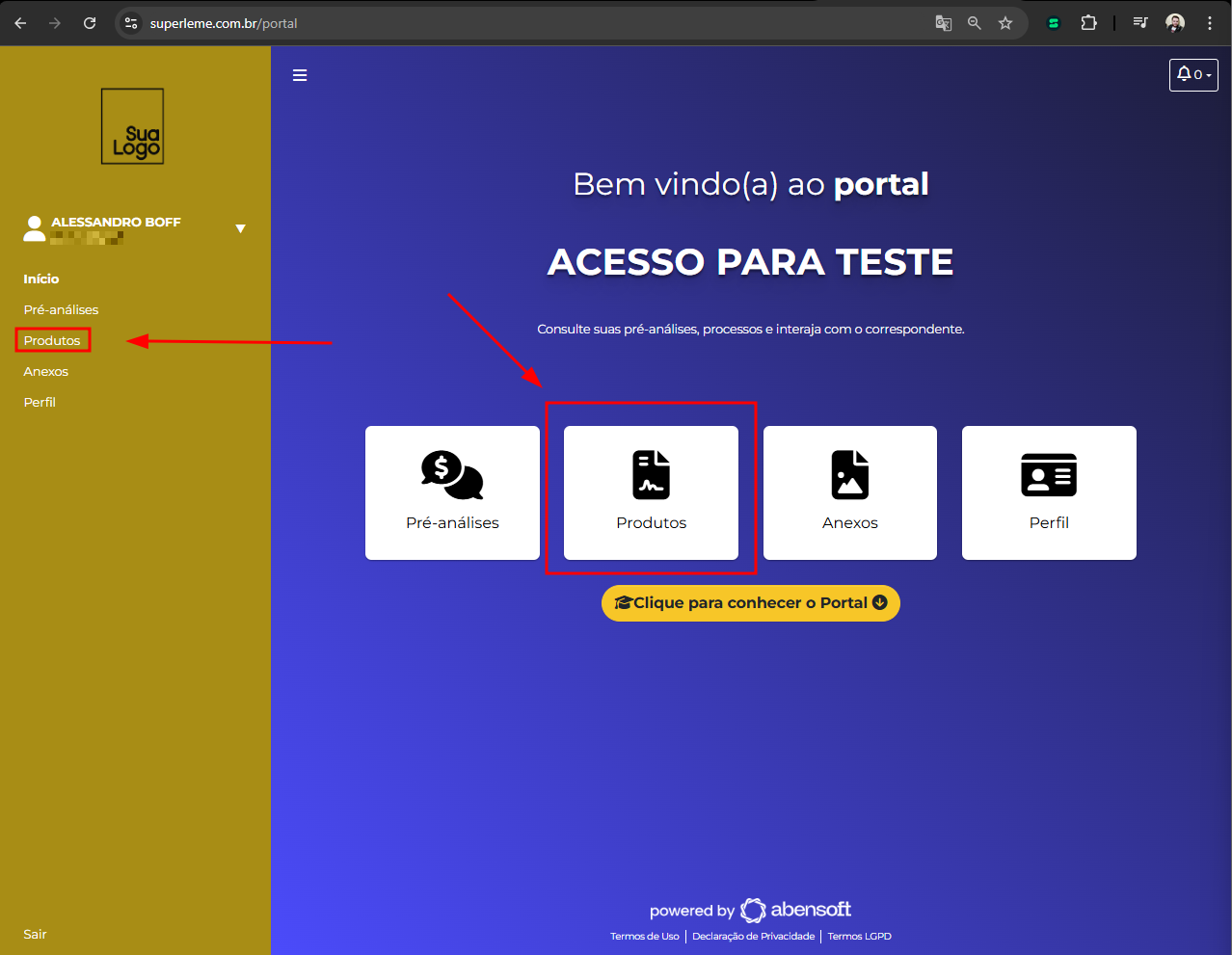1232x955 pixels.
Task: Click the Chrome profile picture
Action: (x=1175, y=22)
